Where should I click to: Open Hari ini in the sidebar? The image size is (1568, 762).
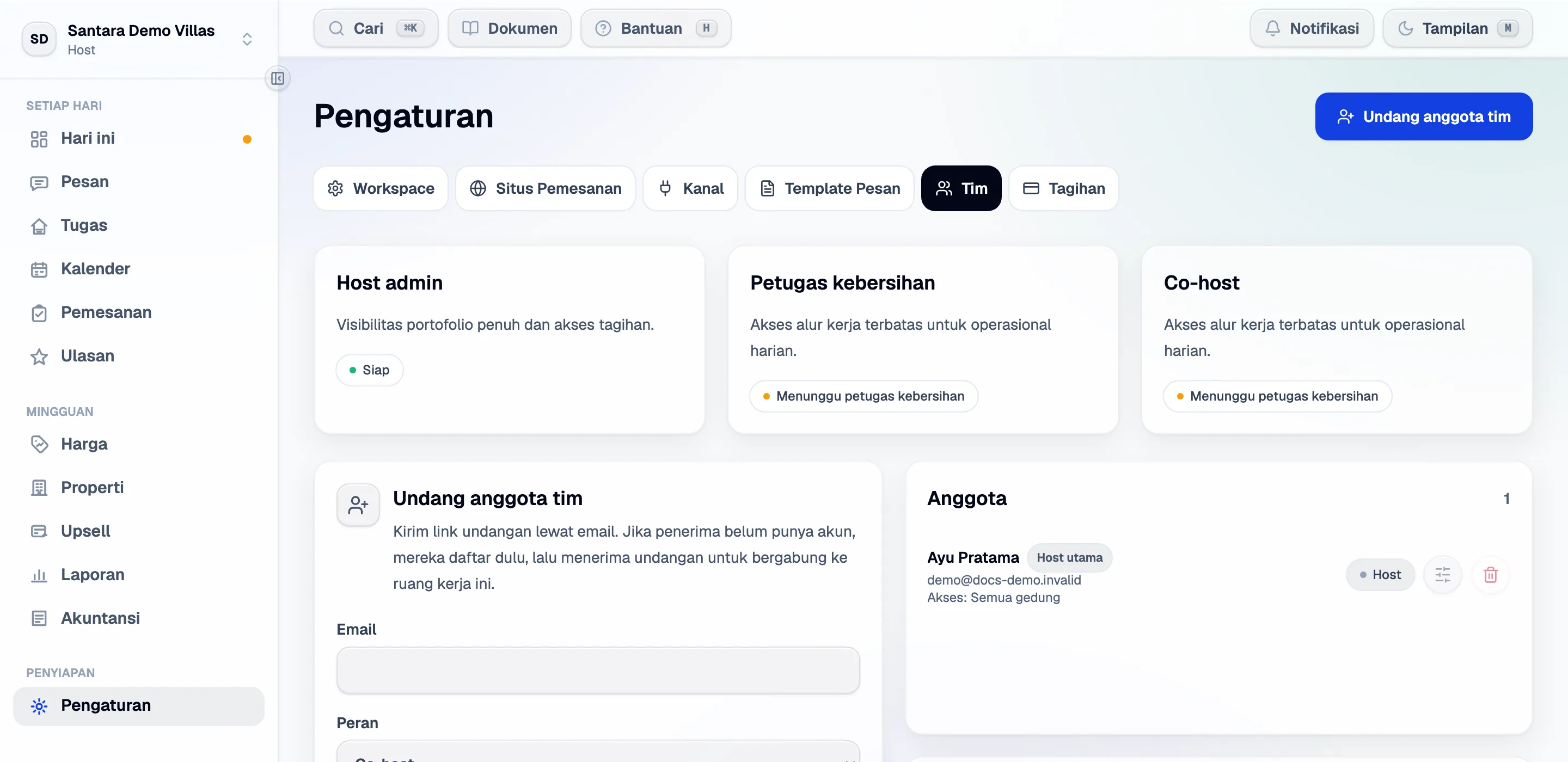click(139, 139)
